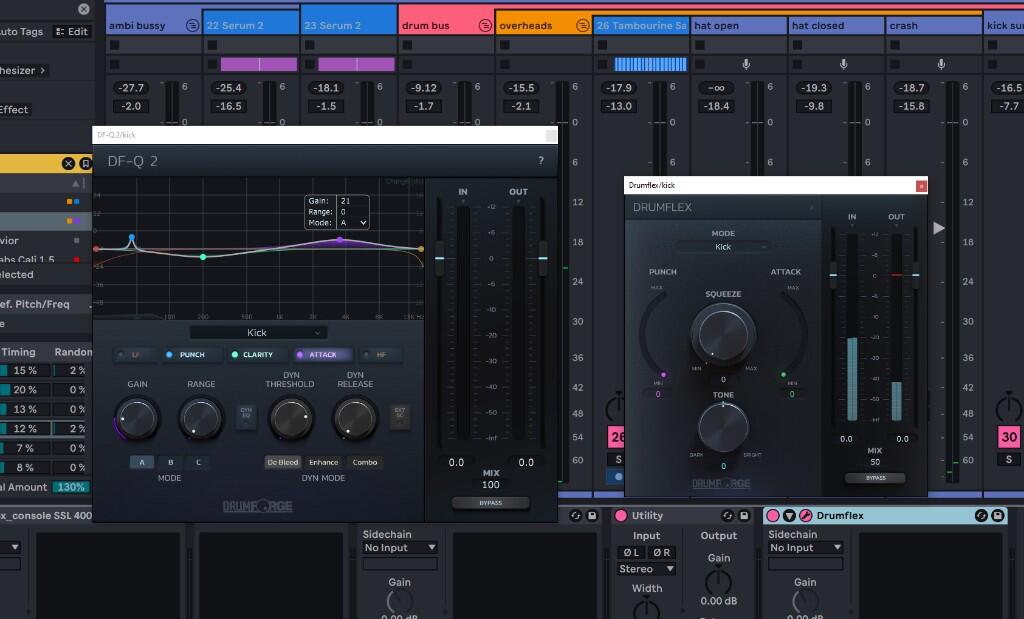Select 22 Serum 2 track header
The image size is (1024, 619).
pyautogui.click(x=251, y=25)
